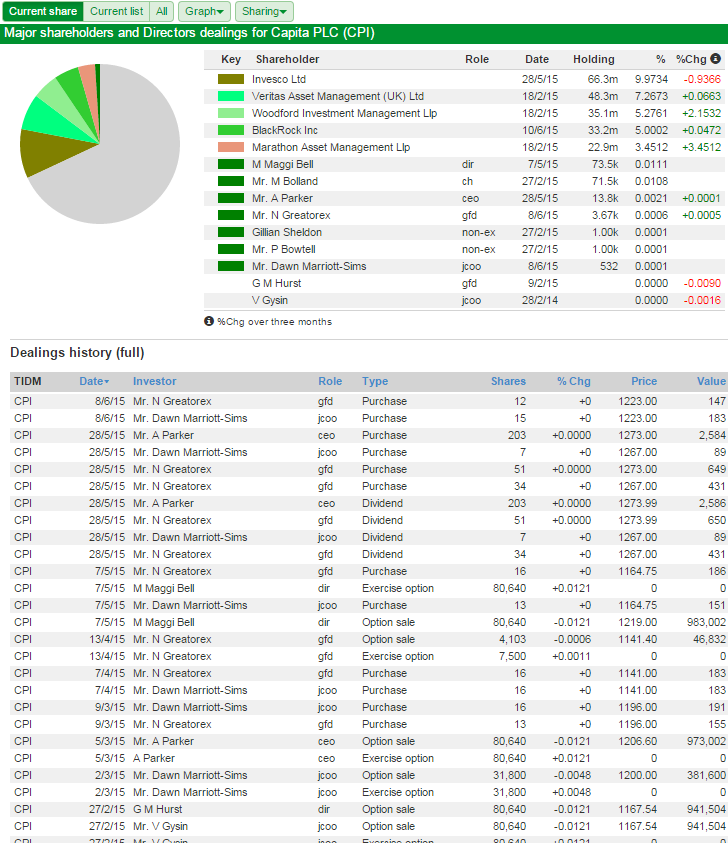This screenshot has width=728, height=844.
Task: Sort dealings by Value column
Action: (x=711, y=381)
